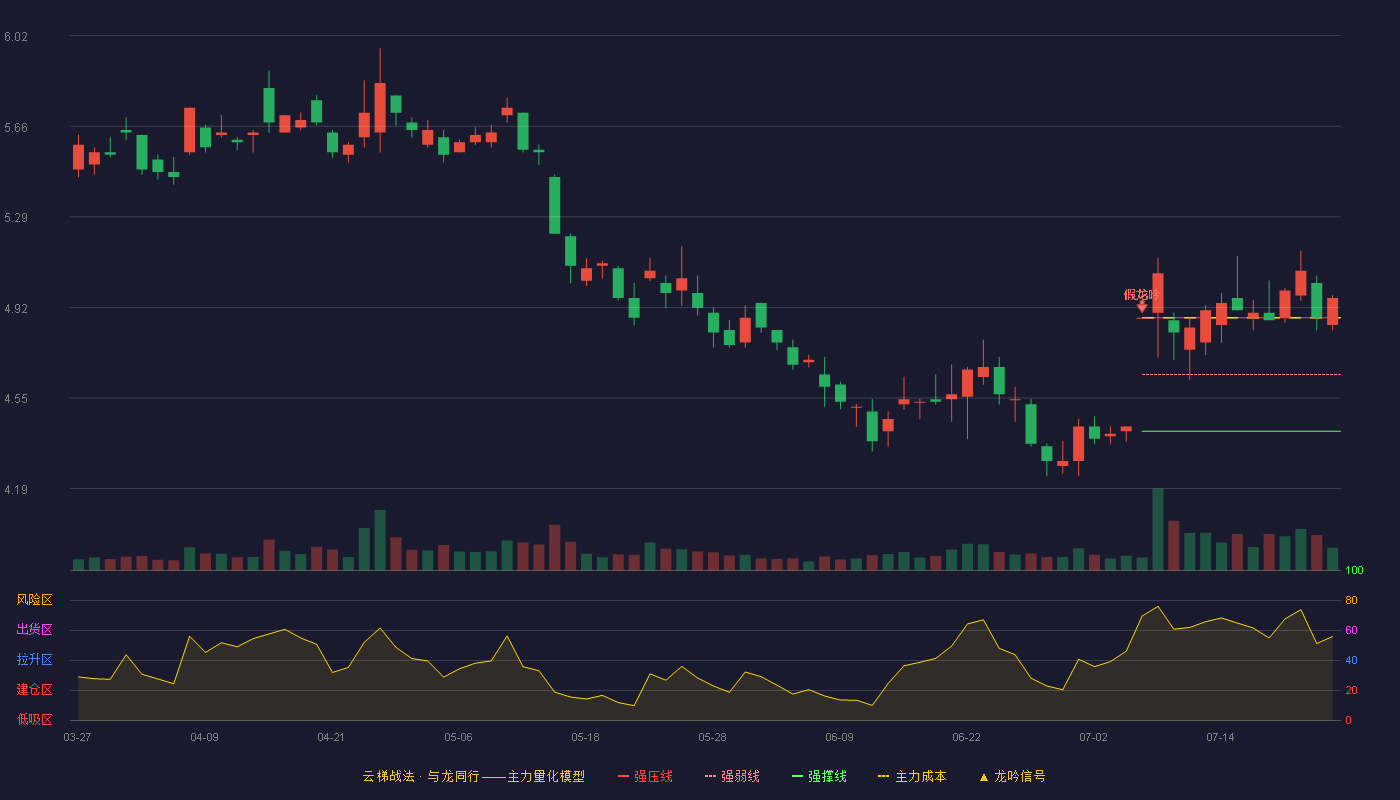Click the 6.02 price axis label
Screen dimensions: 1400x800
coord(16,37)
